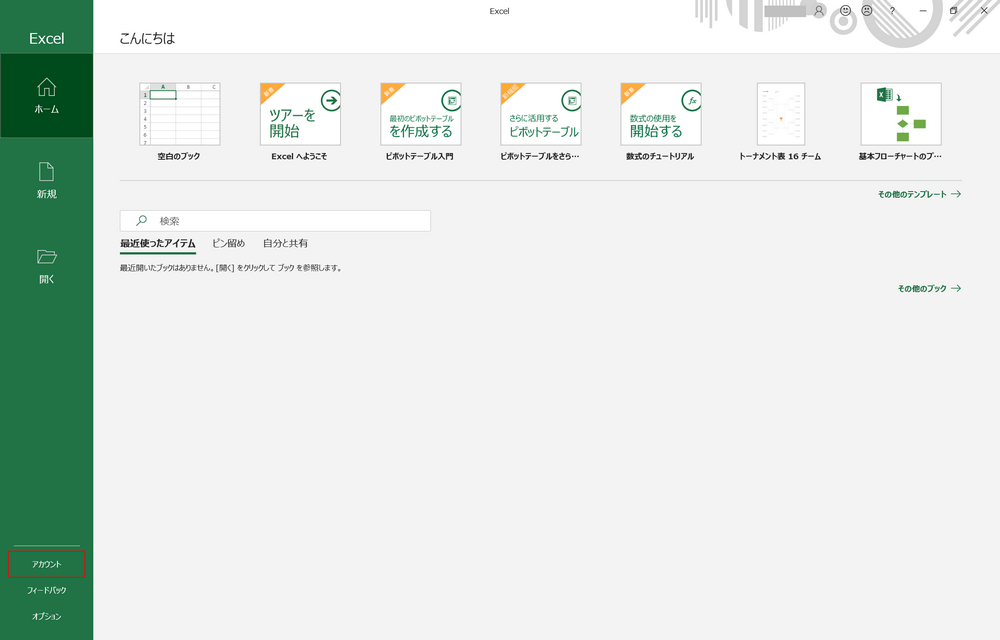1000x640 pixels.
Task: Click the Help question mark icon
Action: [893, 10]
